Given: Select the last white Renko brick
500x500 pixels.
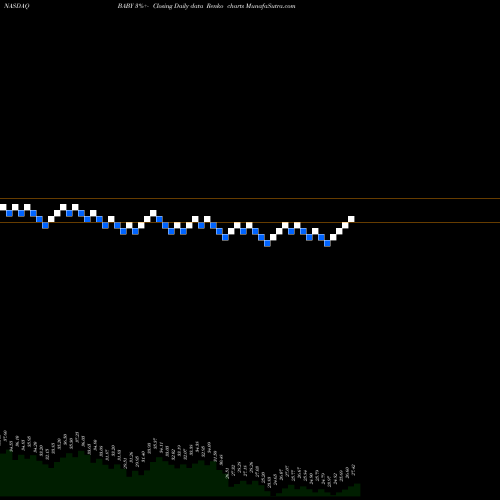Looking at the screenshot, I should (x=351, y=219).
